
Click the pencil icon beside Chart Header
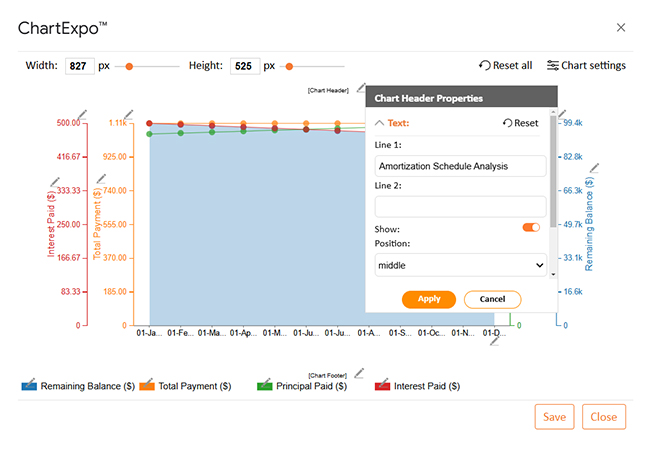[360, 89]
